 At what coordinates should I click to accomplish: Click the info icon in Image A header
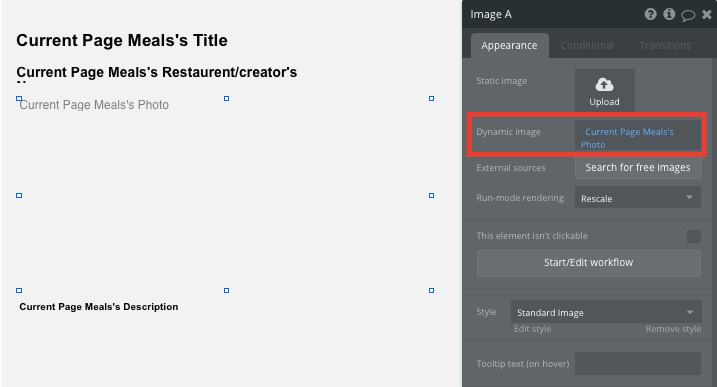click(x=669, y=14)
